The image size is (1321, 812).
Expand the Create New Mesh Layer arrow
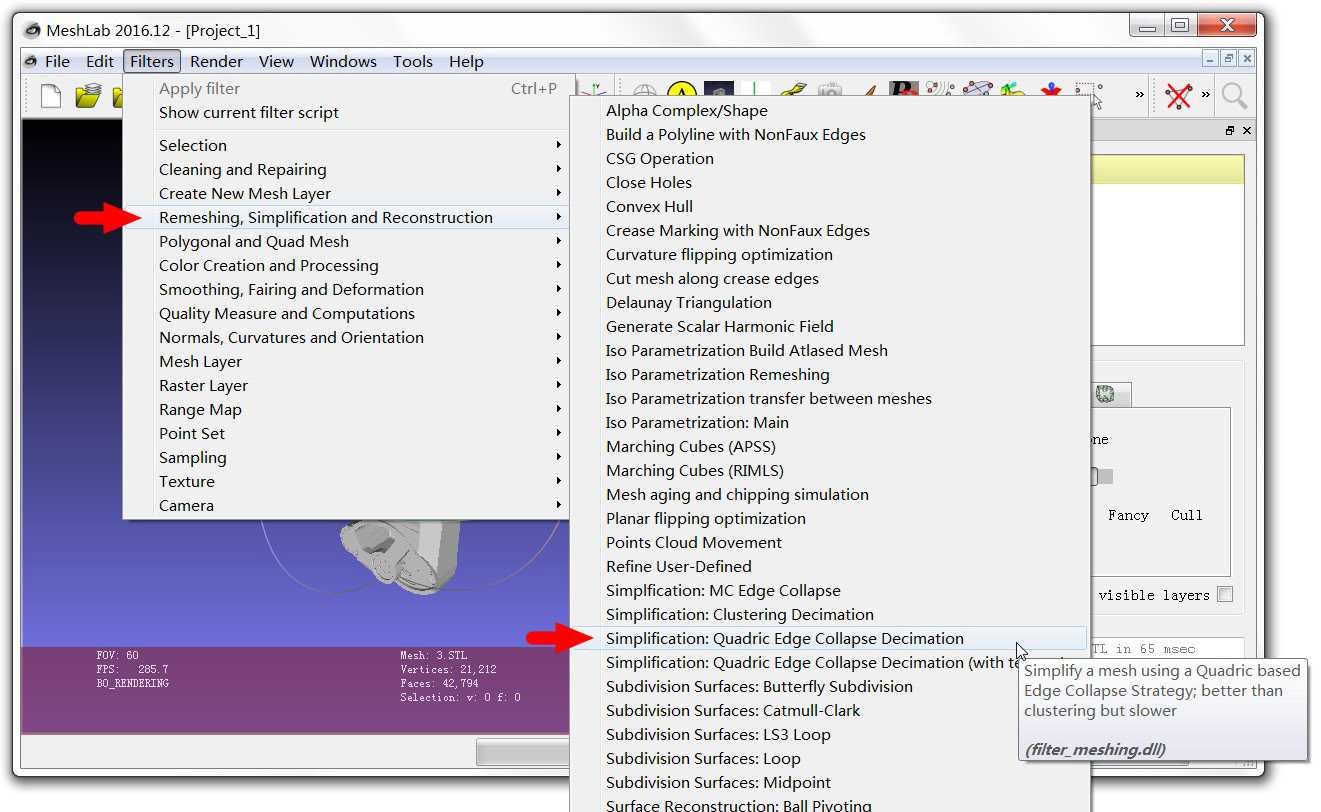coord(559,193)
